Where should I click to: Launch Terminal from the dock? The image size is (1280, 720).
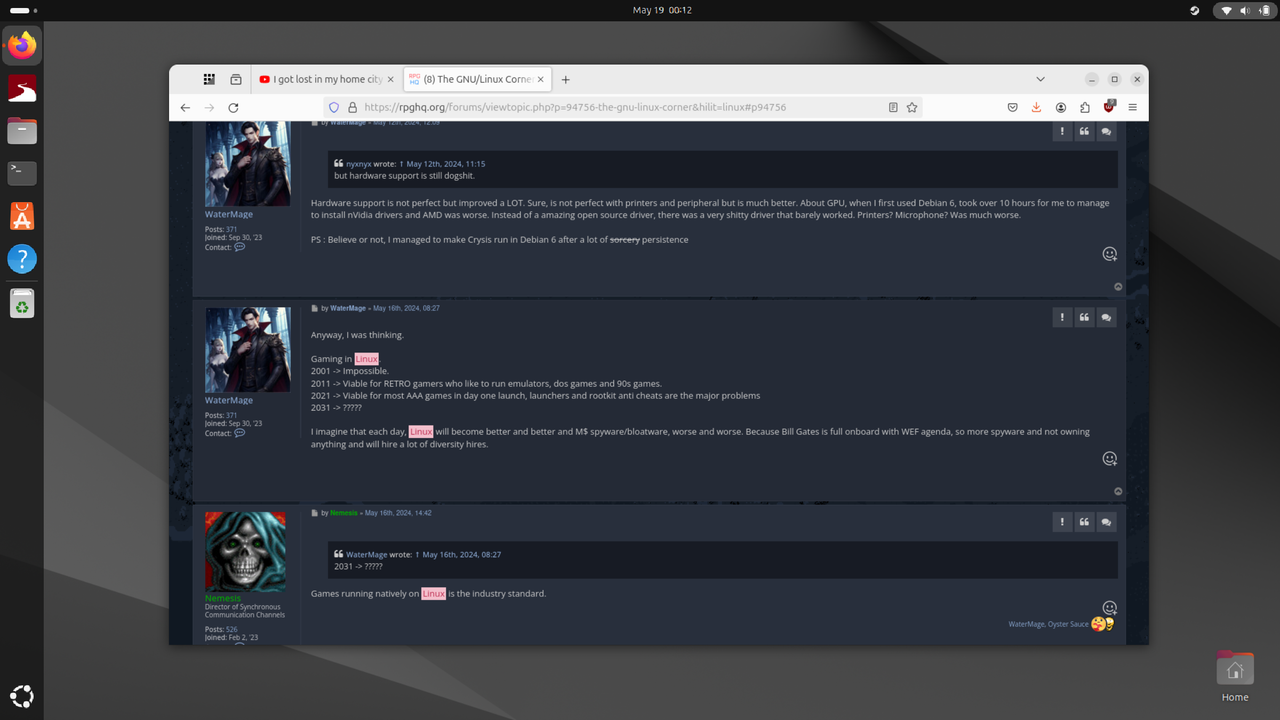pyautogui.click(x=22, y=173)
